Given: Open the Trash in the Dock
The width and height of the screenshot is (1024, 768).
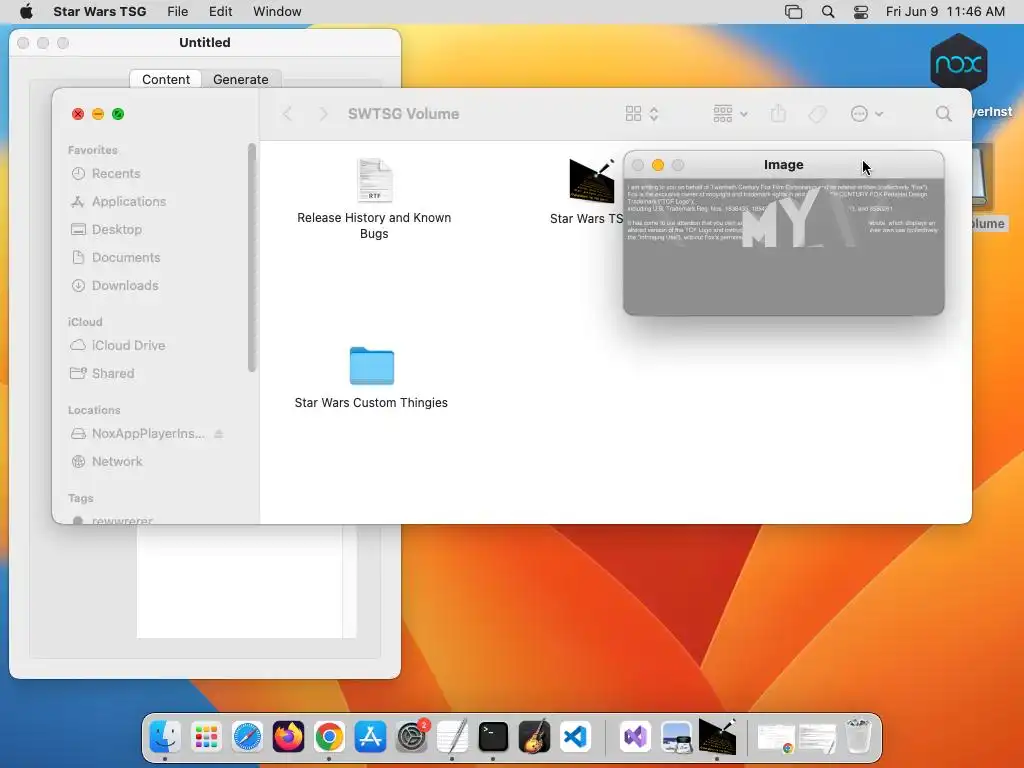Looking at the screenshot, I should pyautogui.click(x=858, y=737).
